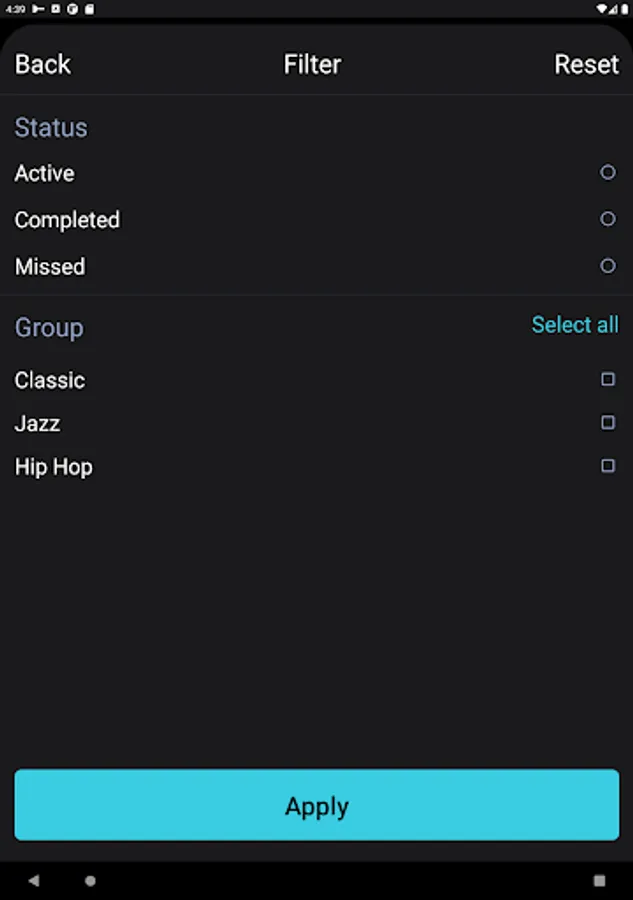The height and width of the screenshot is (900, 633).
Task: Select the Missed status radio button
Action: click(x=608, y=266)
